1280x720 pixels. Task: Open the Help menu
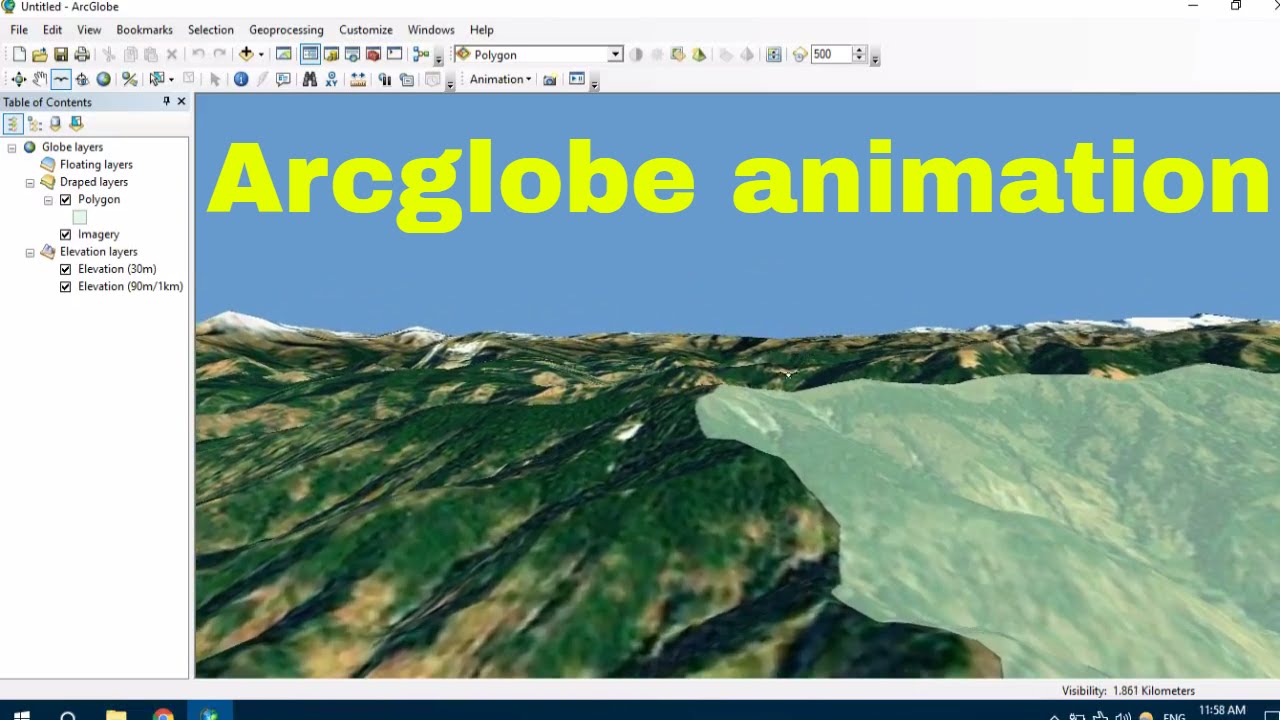[482, 30]
